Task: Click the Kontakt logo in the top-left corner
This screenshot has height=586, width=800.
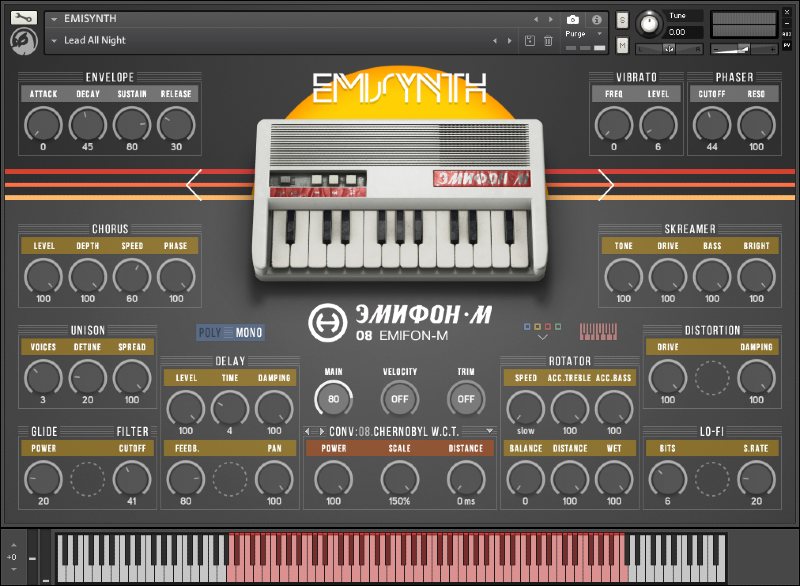Action: pyautogui.click(x=25, y=41)
